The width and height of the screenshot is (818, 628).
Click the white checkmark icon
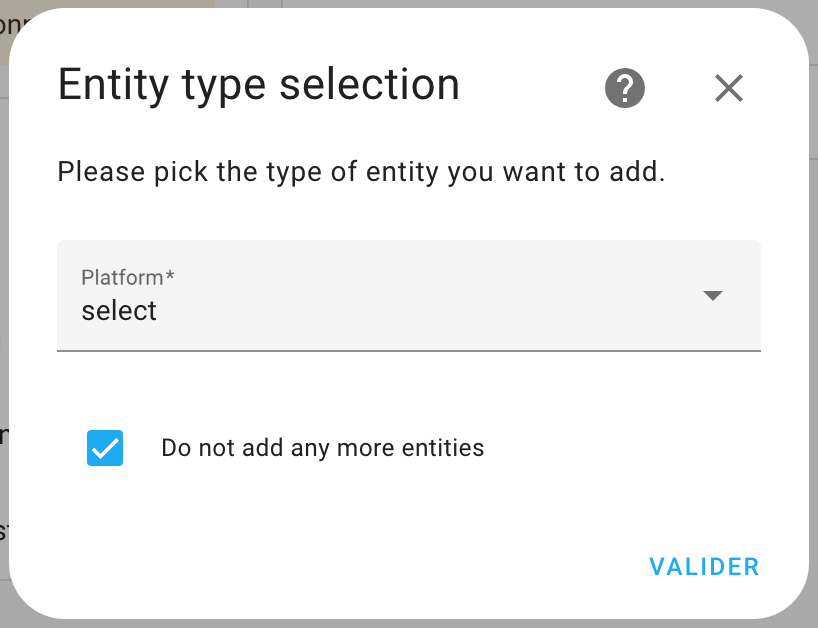coord(105,449)
